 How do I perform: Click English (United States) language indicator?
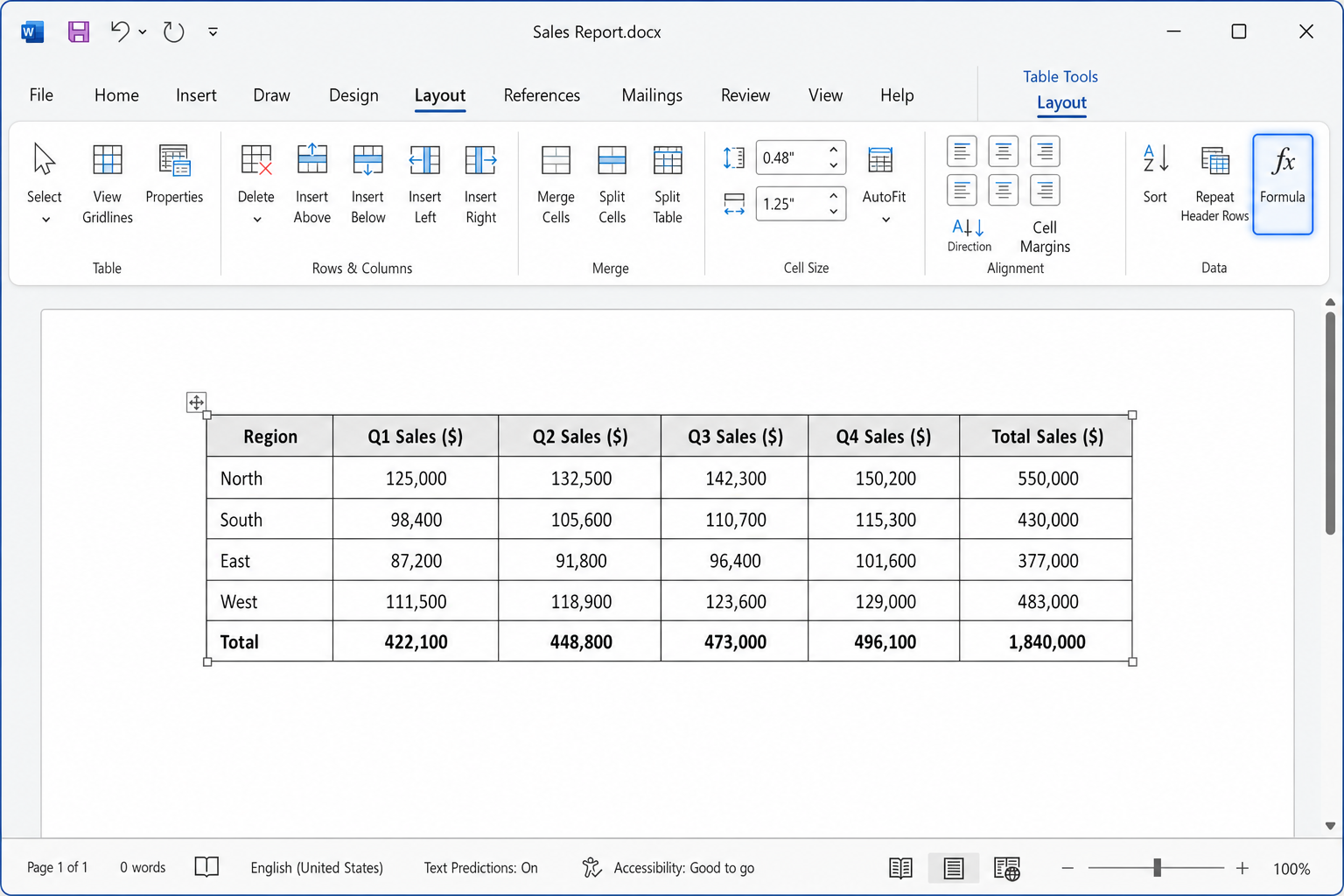[317, 867]
